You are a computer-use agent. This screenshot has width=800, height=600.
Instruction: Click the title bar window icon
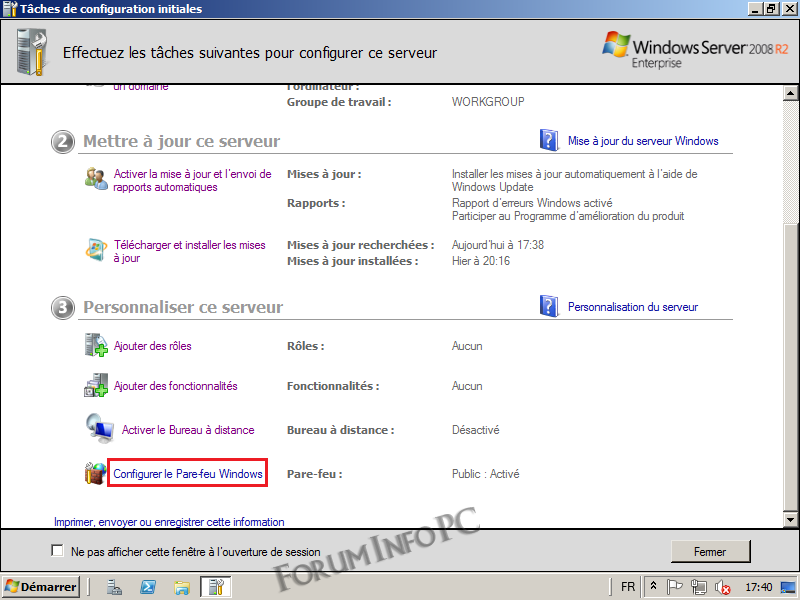point(10,9)
